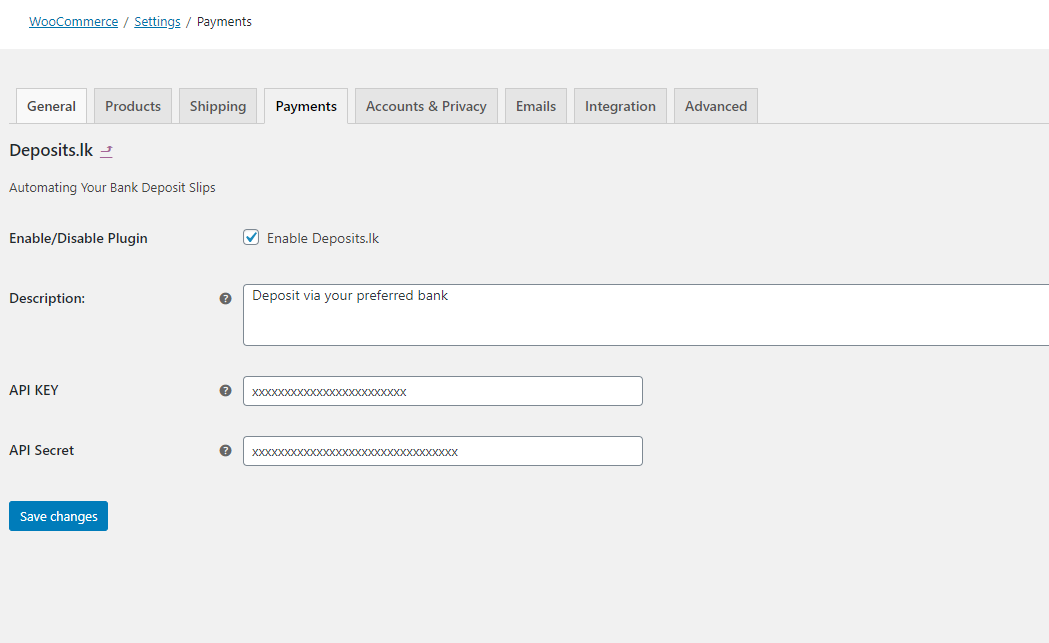This screenshot has width=1049, height=643.
Task: Click the Save changes button
Action: tap(58, 516)
